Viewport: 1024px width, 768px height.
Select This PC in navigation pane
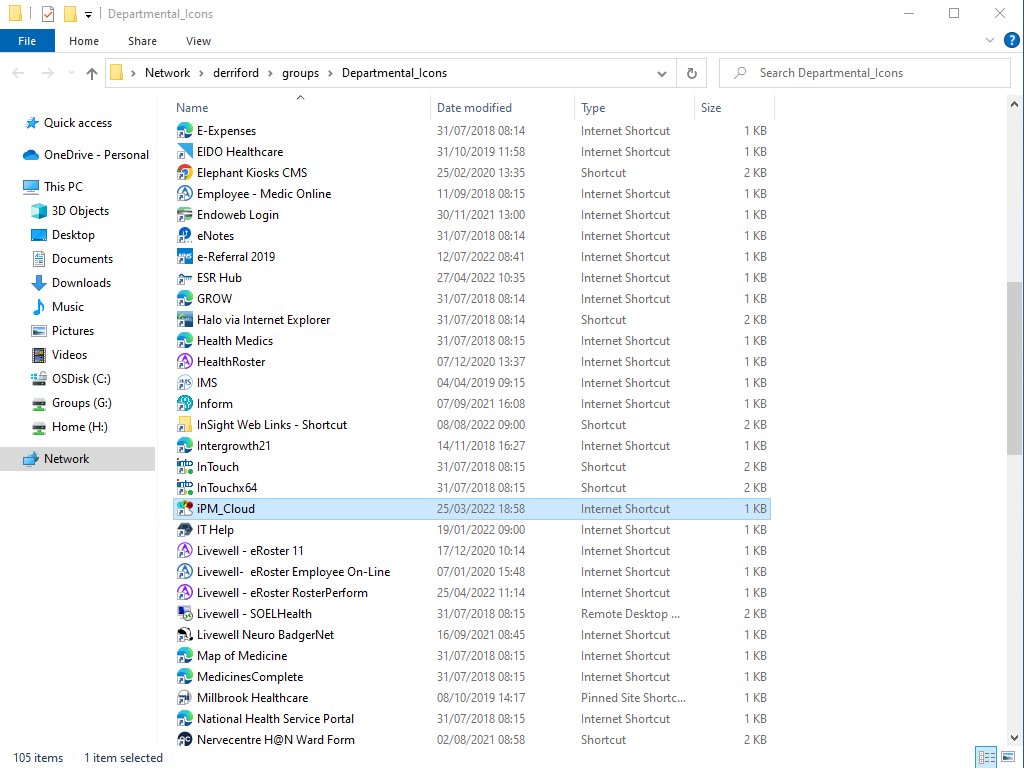[x=63, y=187]
